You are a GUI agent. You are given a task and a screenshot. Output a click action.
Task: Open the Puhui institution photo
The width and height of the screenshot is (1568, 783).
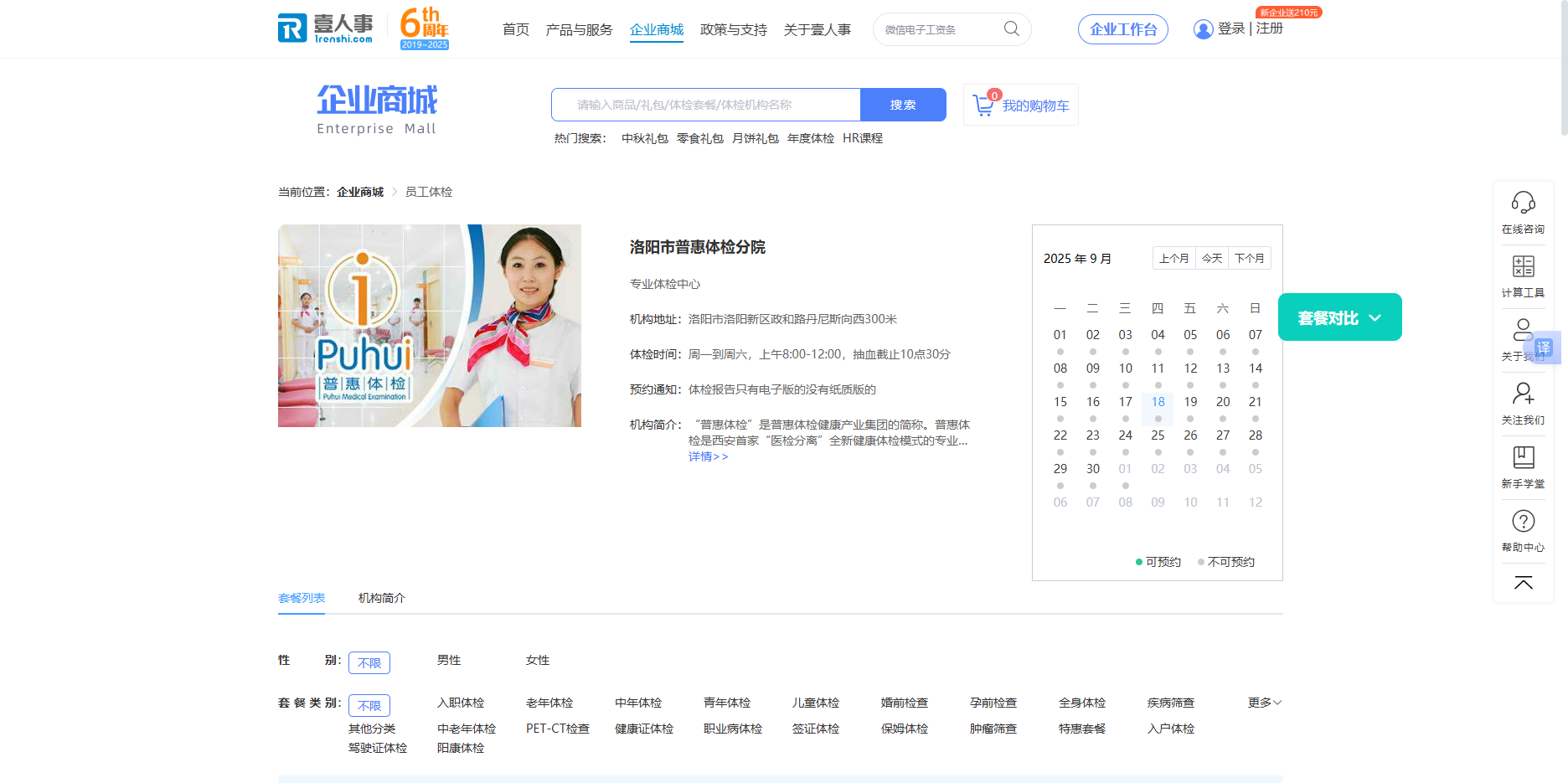click(x=430, y=326)
